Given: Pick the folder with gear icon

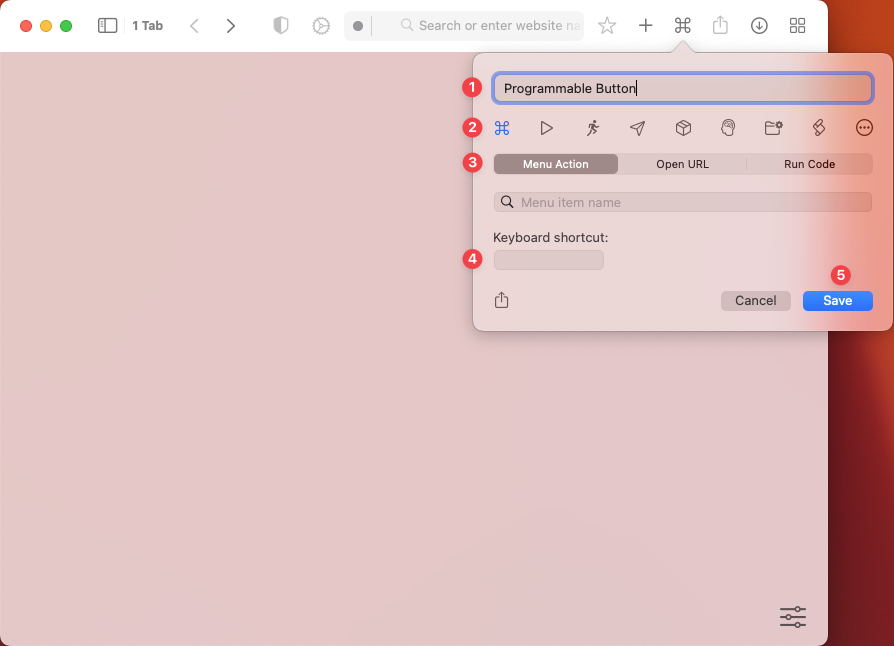Looking at the screenshot, I should [x=773, y=128].
